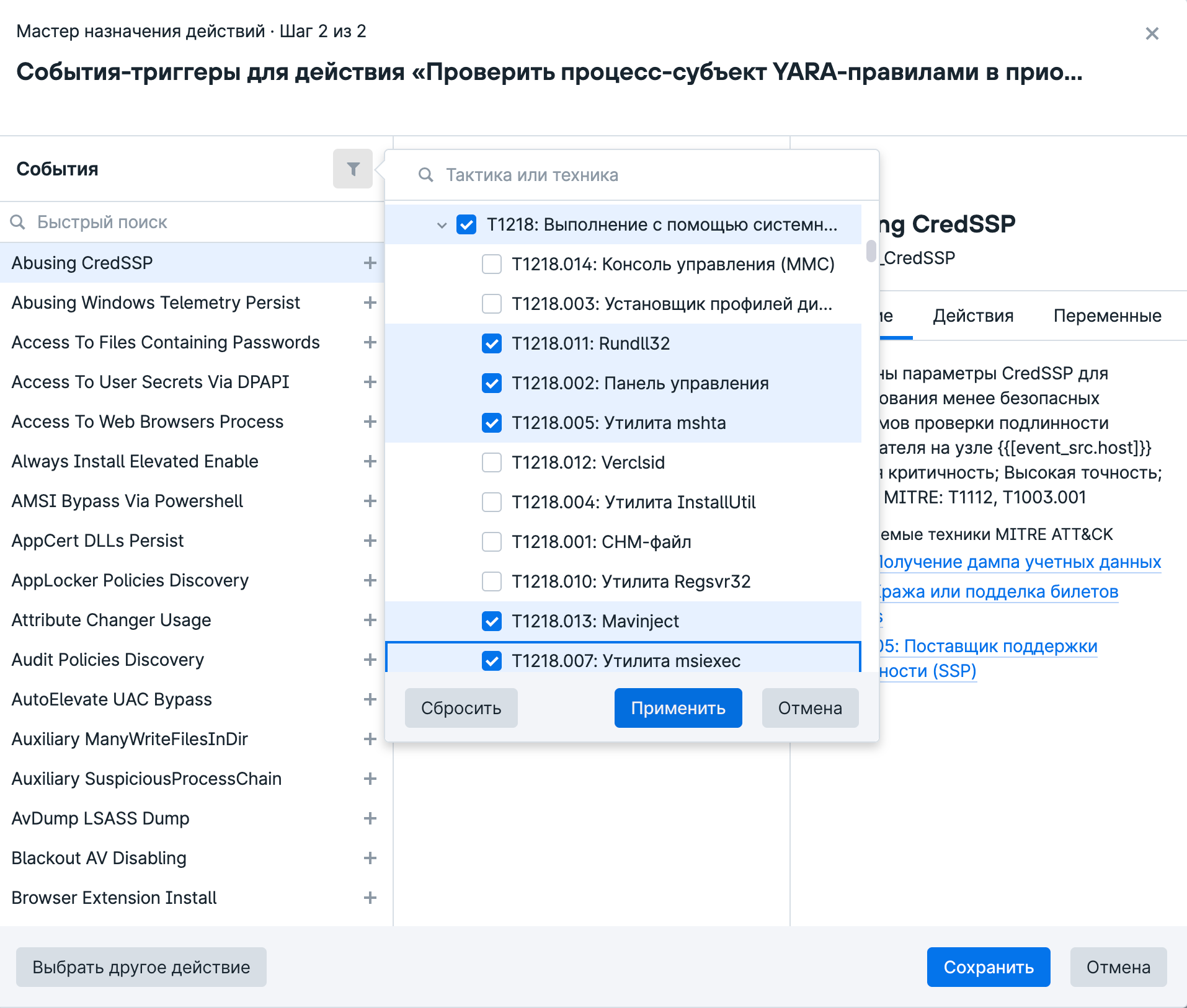Add the AutoElevate UAC Bypass event
This screenshot has width=1187, height=1008.
pos(370,699)
